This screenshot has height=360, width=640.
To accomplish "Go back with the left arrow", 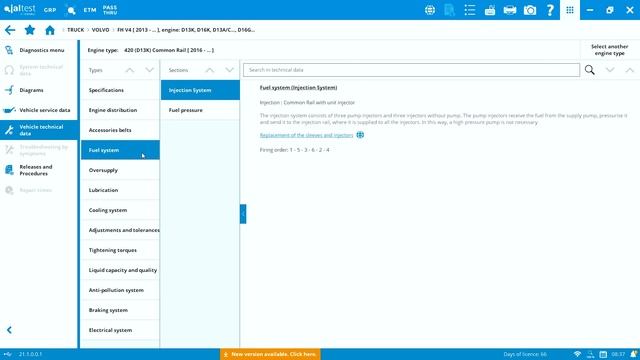I will (x=10, y=30).
